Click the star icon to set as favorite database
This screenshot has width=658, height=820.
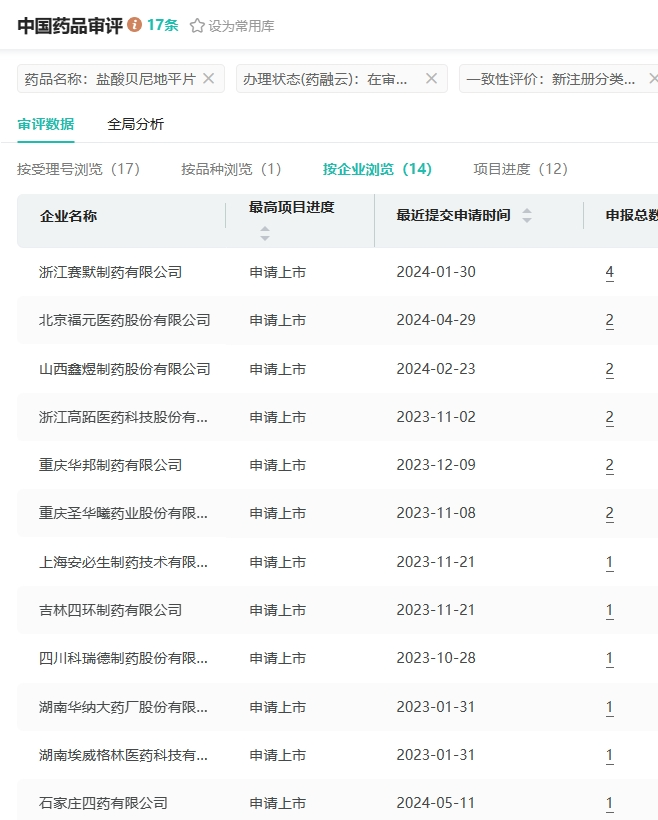(197, 26)
